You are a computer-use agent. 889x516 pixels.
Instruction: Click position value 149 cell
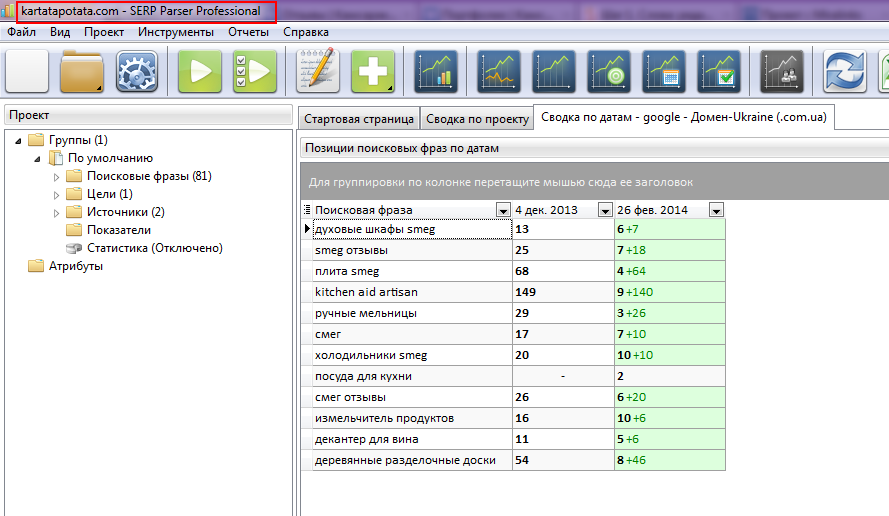pos(564,292)
